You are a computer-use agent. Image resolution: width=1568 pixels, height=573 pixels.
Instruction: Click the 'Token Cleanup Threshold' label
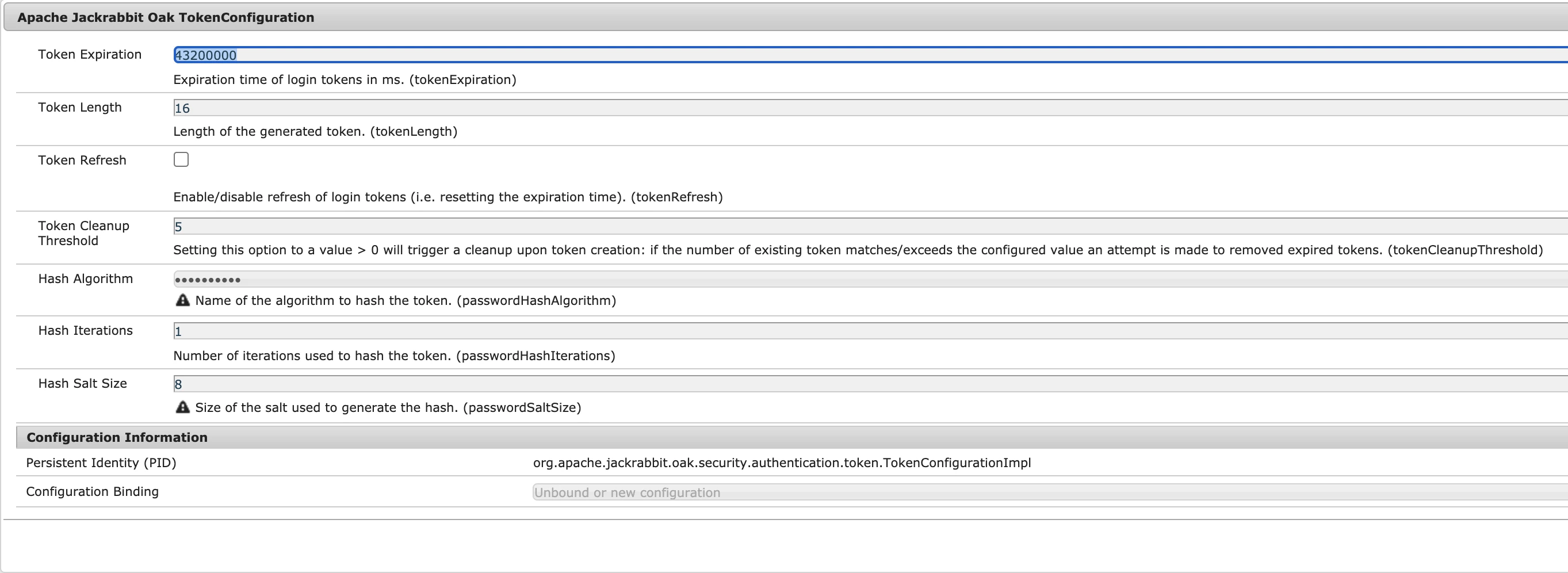pyautogui.click(x=84, y=233)
